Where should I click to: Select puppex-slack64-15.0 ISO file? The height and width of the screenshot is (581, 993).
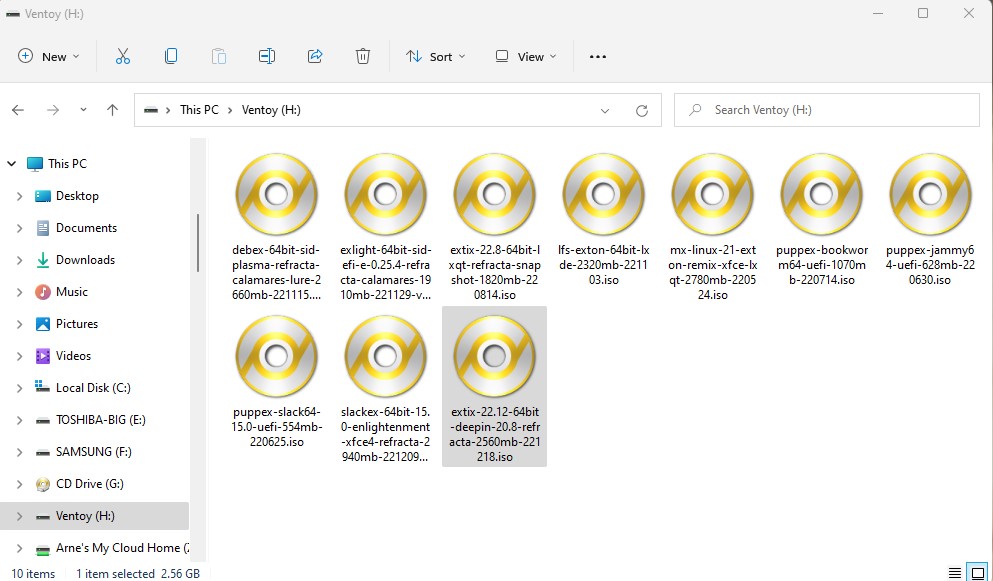pyautogui.click(x=277, y=381)
